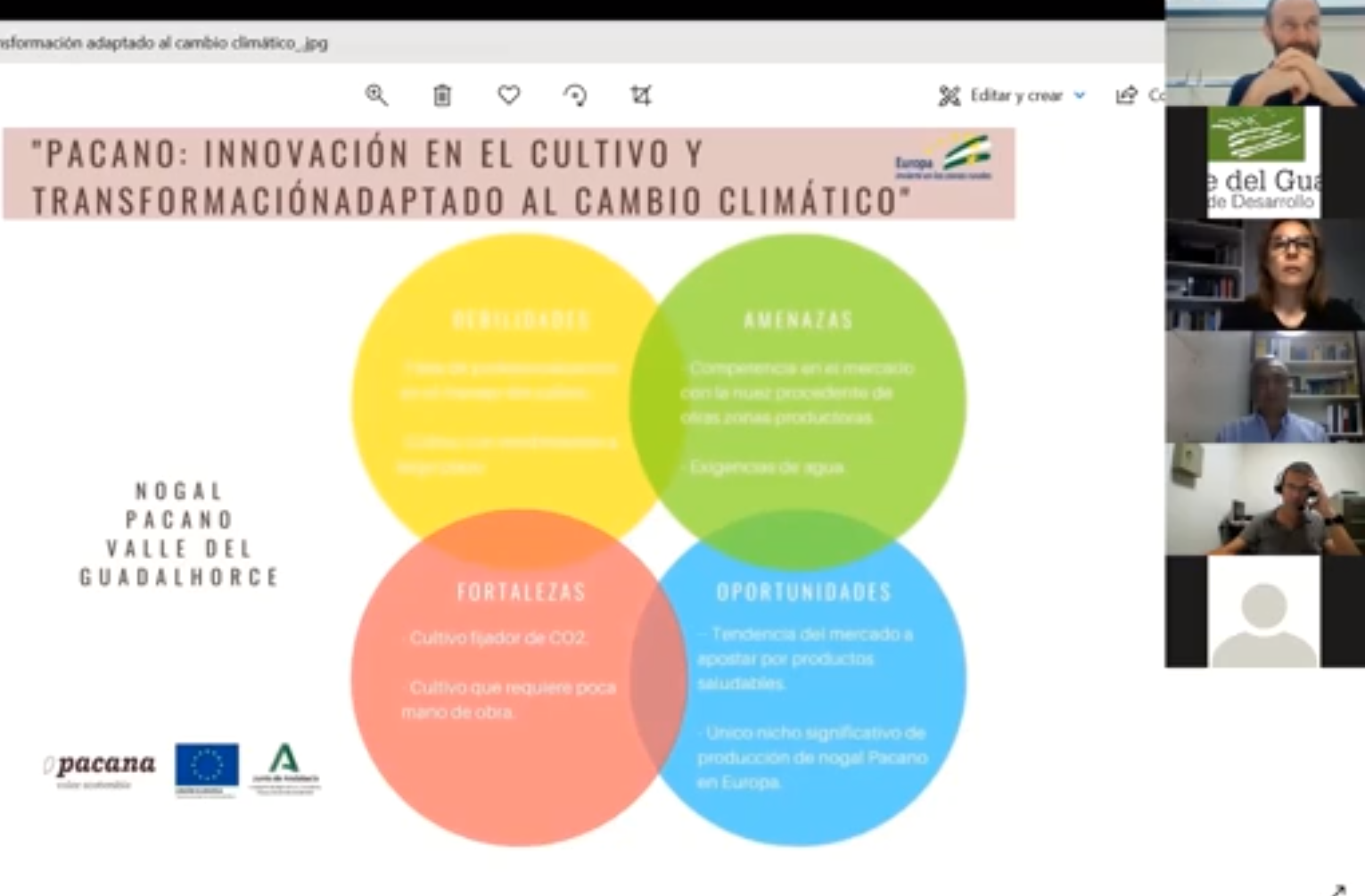Toggle the presenter's video thumbnail
The width and height of the screenshot is (1365, 896).
click(x=1264, y=53)
